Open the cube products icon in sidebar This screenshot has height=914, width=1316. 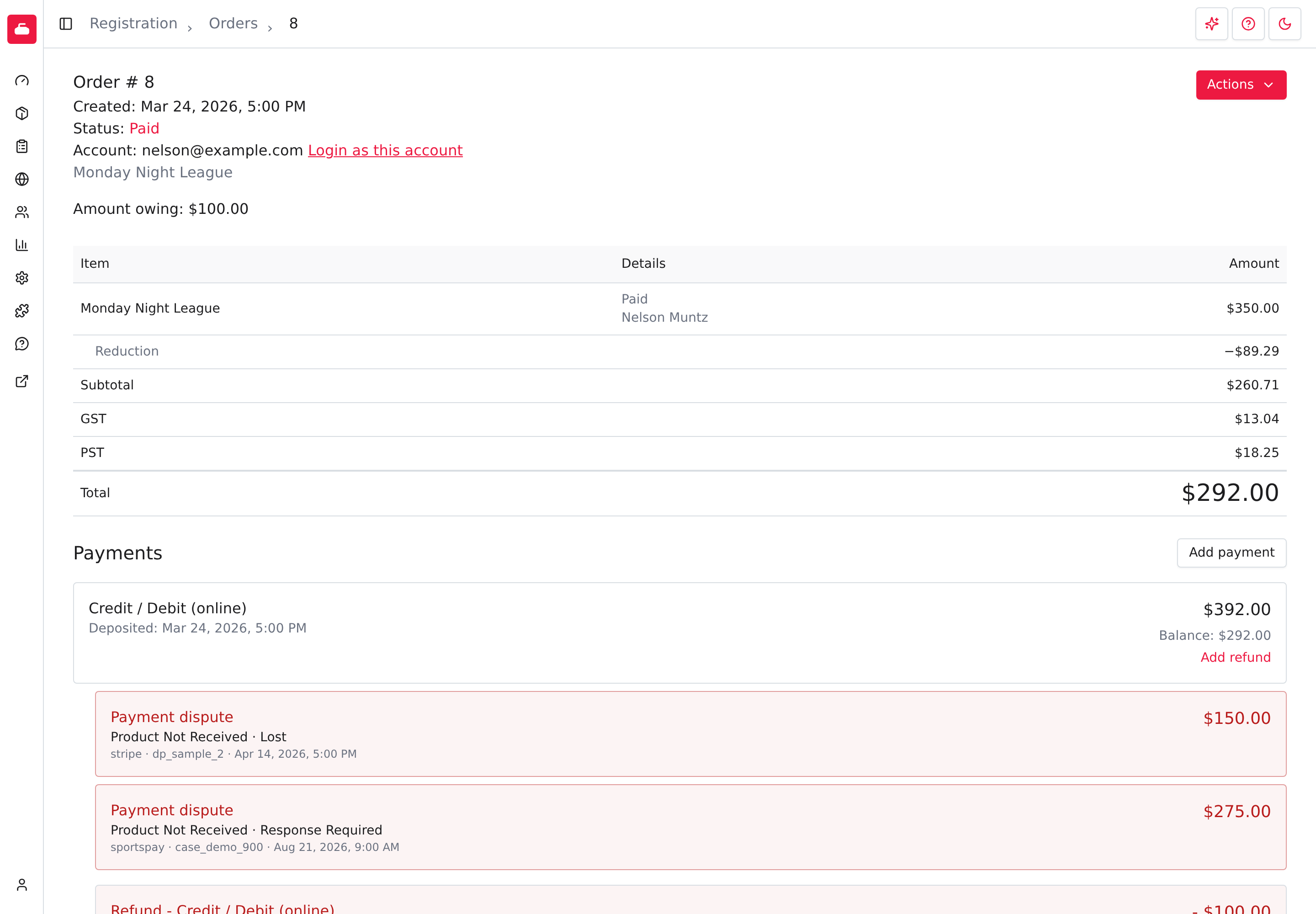click(x=22, y=113)
